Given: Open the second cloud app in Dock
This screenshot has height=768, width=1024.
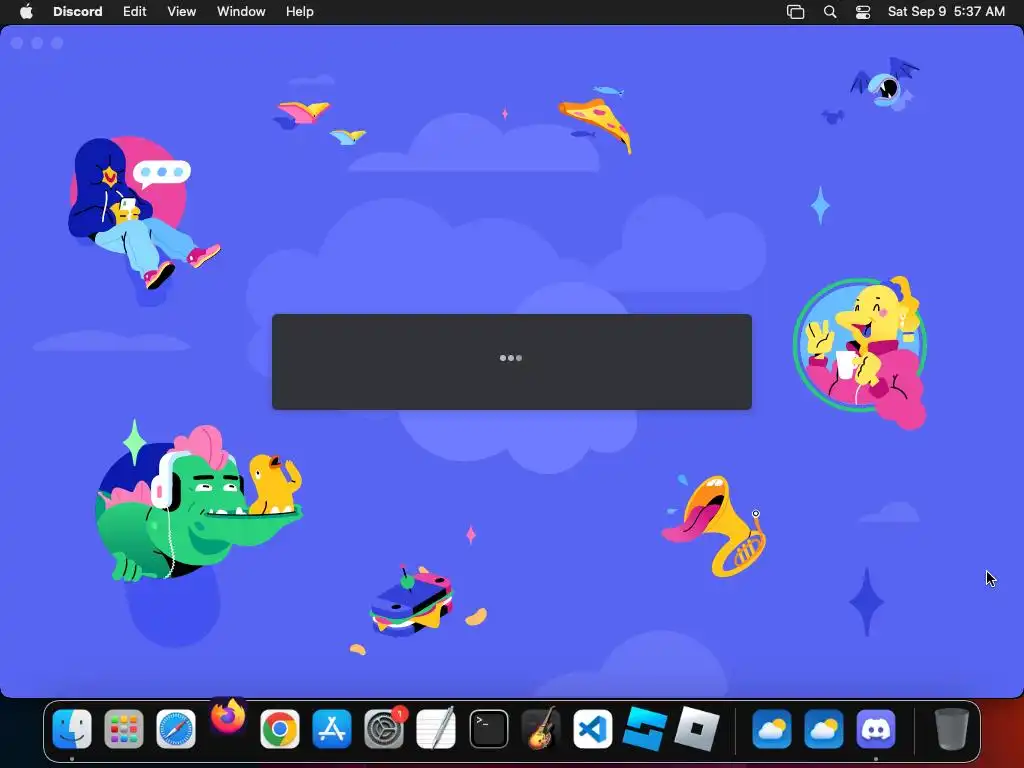Looking at the screenshot, I should 824,729.
